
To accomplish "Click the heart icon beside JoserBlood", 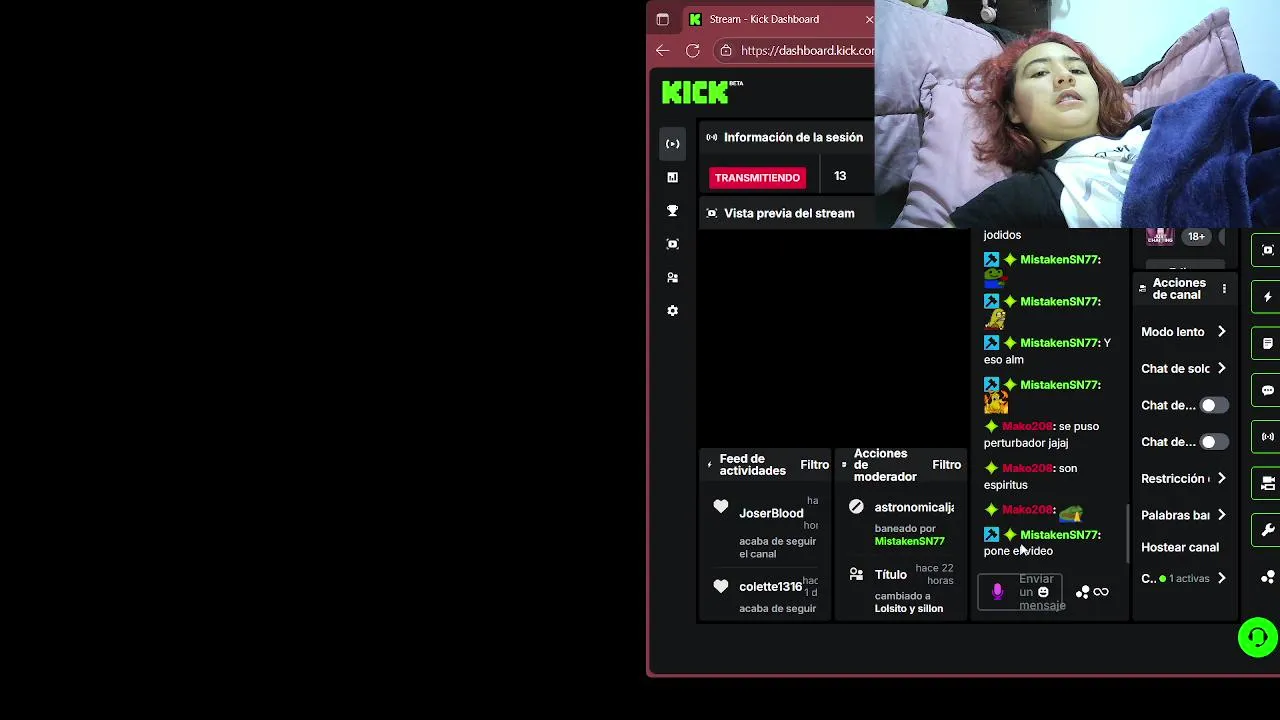I will point(721,507).
